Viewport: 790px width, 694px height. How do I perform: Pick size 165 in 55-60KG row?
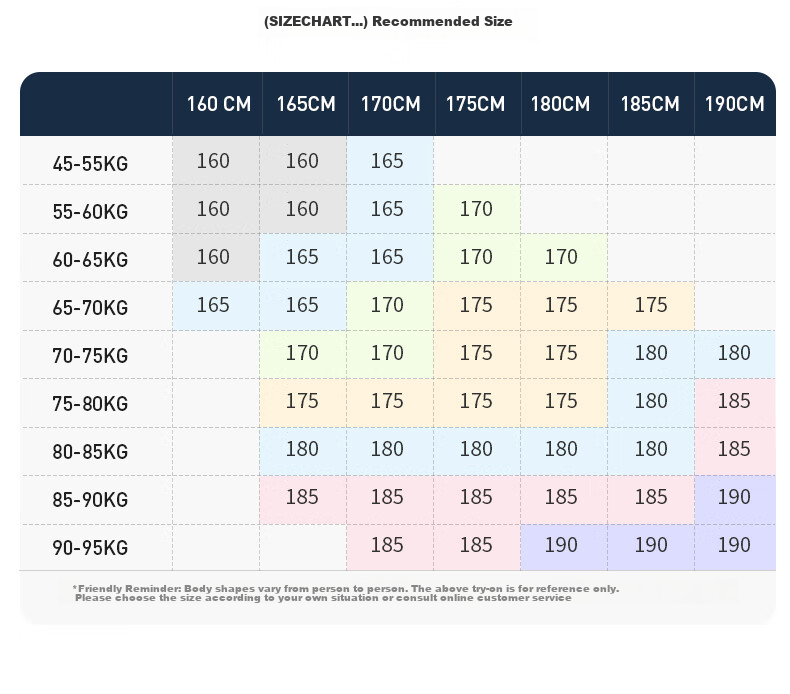tap(387, 209)
